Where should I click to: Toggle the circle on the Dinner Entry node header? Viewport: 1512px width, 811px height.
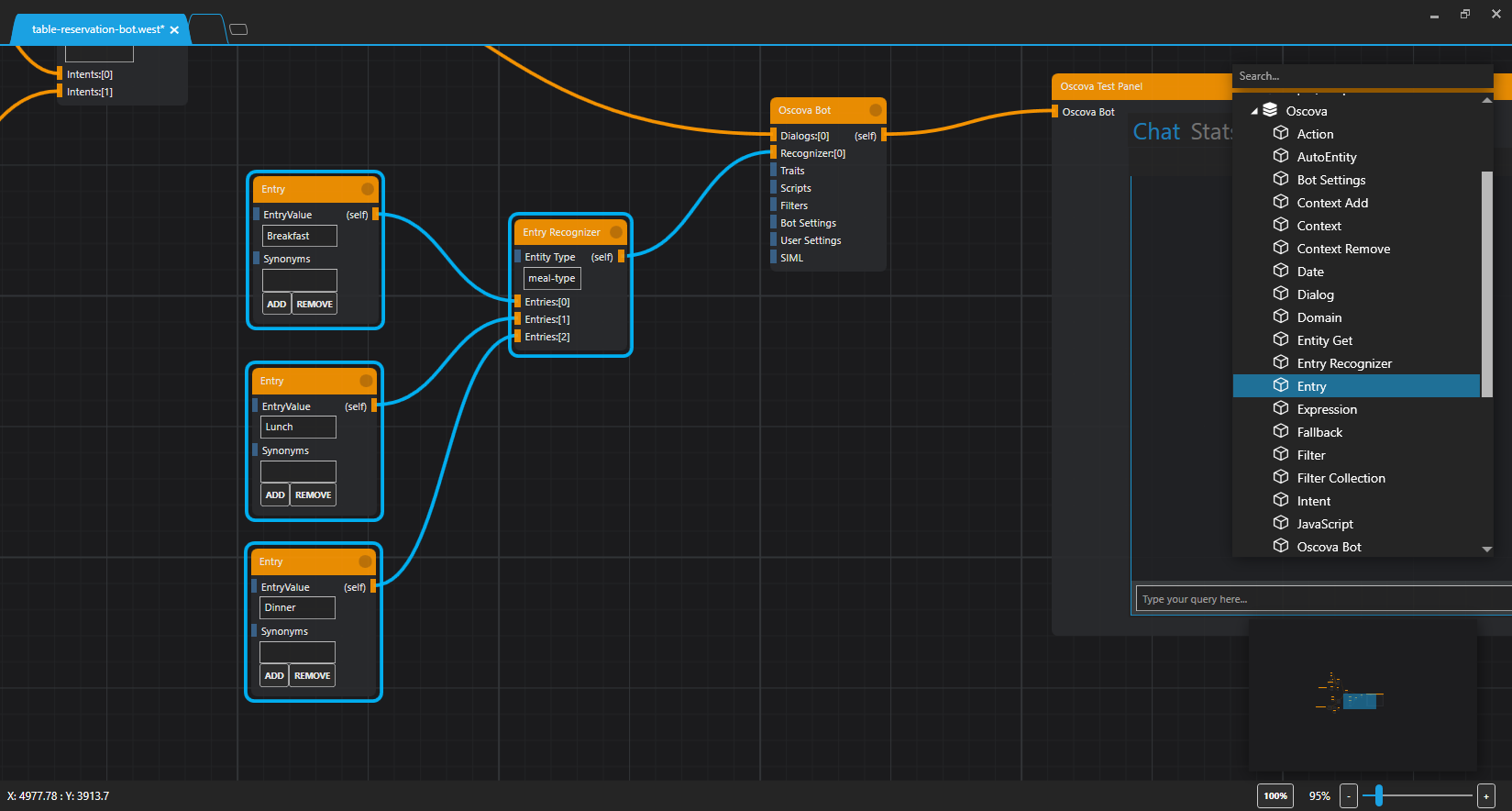[366, 561]
